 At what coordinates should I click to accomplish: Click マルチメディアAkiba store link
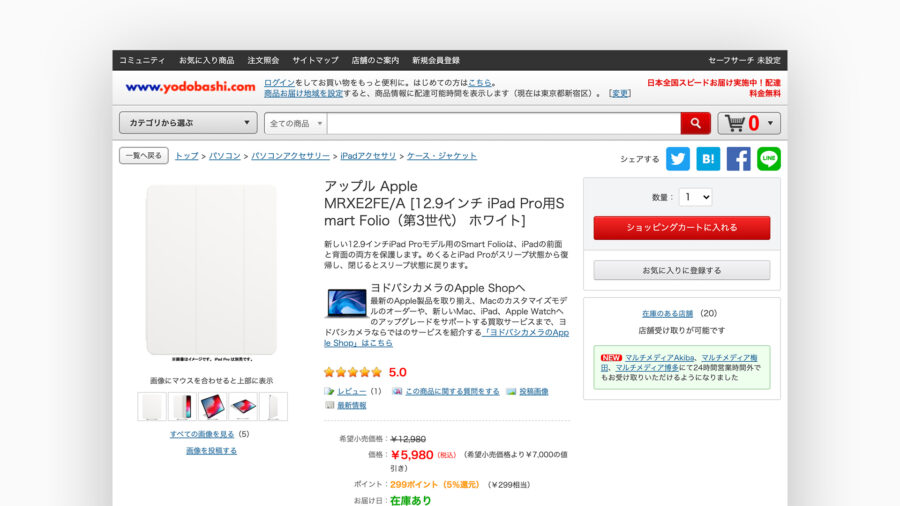[x=659, y=357]
